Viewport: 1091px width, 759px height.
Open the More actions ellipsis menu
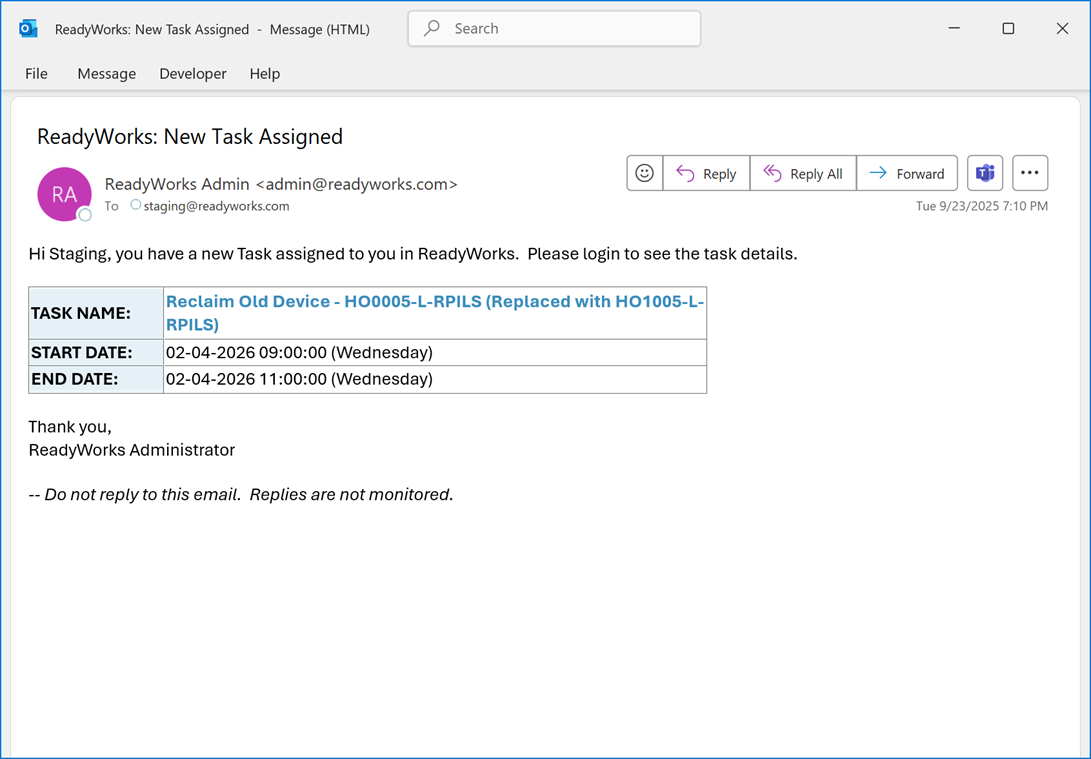pyautogui.click(x=1029, y=173)
